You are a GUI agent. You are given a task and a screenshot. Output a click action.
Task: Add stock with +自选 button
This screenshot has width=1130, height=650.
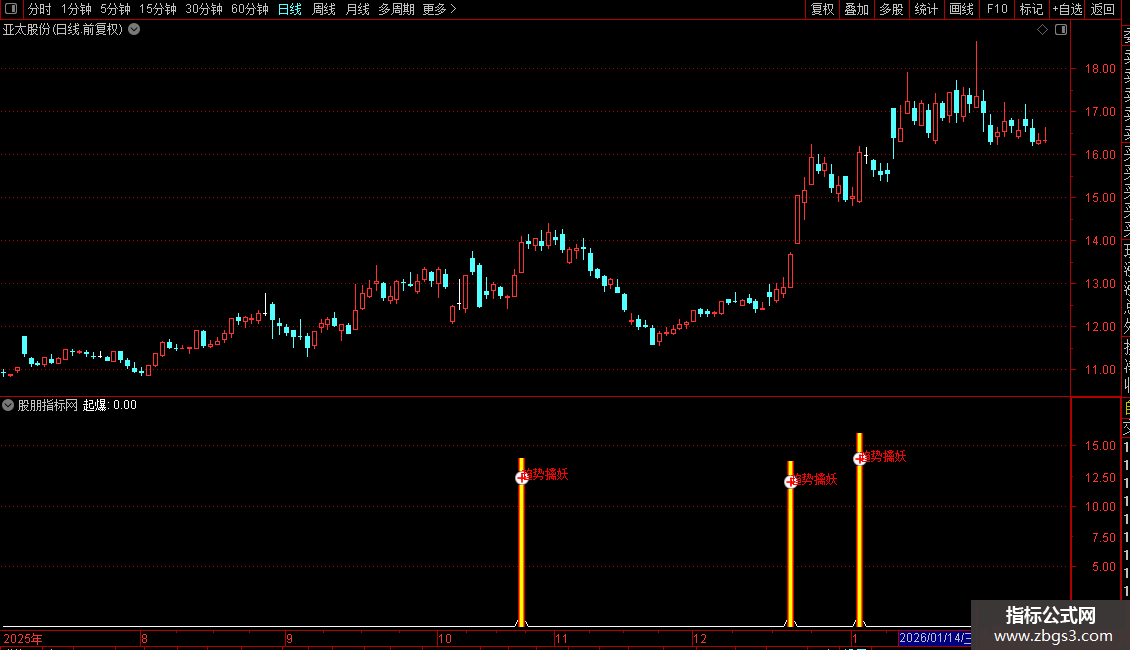pyautogui.click(x=1067, y=9)
